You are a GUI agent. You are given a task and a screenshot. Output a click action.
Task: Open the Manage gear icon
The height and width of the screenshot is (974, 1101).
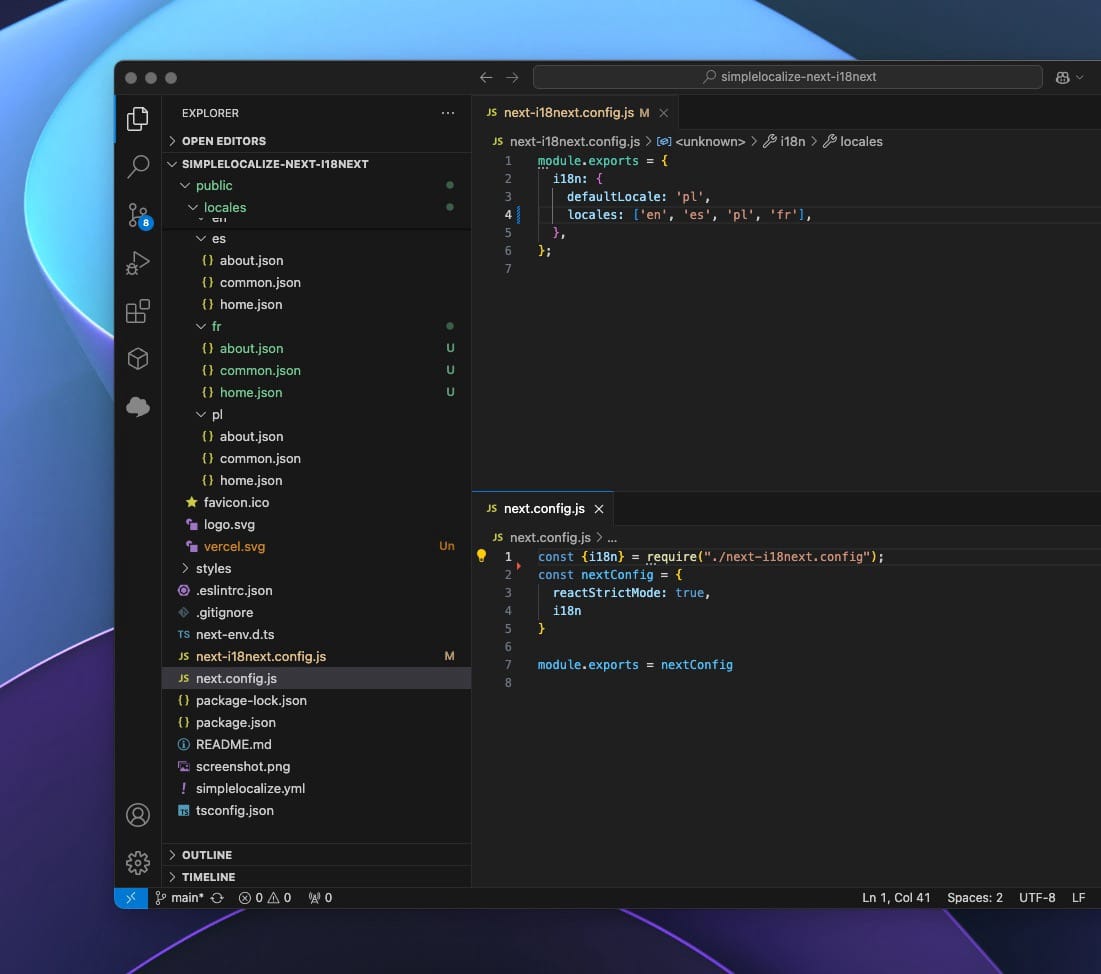tap(138, 862)
